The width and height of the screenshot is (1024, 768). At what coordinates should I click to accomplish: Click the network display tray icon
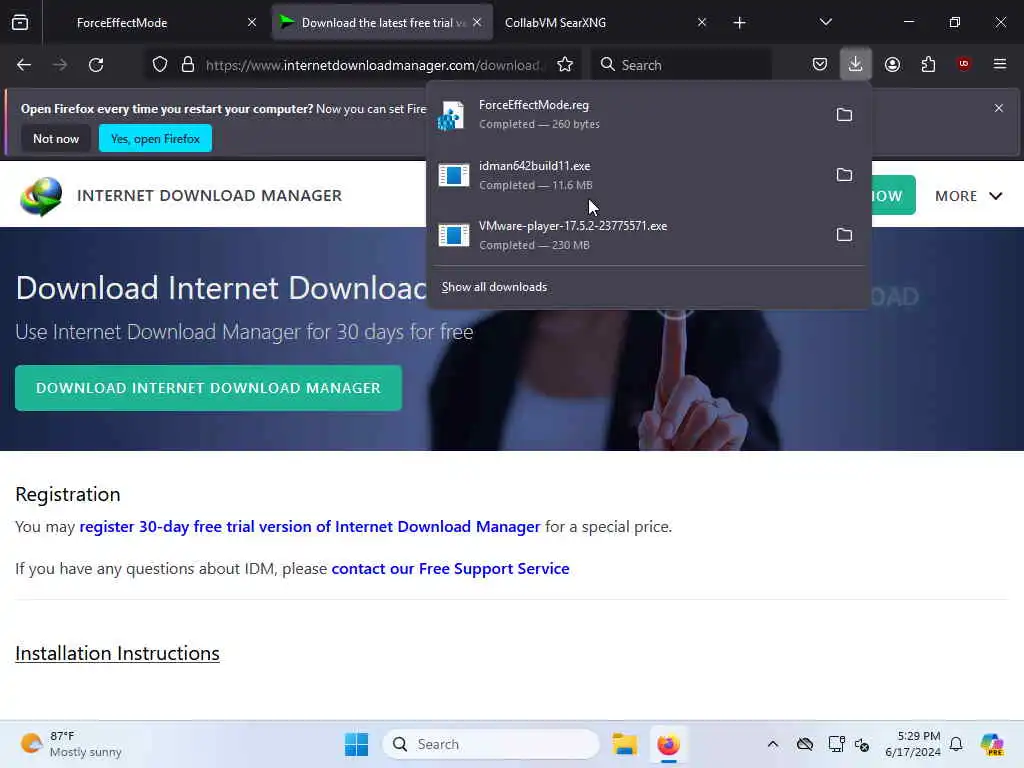pos(836,744)
